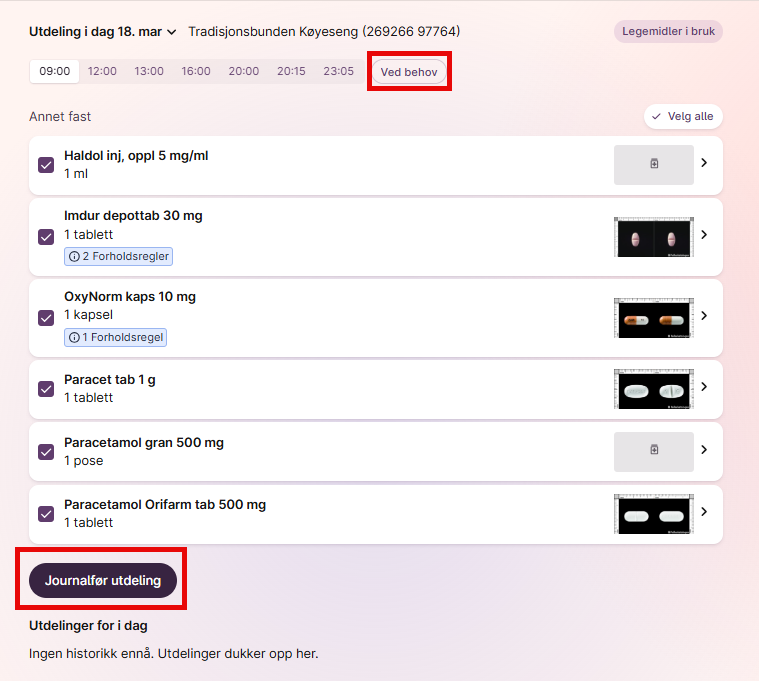This screenshot has height=681, width=759.
Task: View the Paracetamol Orifarm tablet image
Action: coord(654,514)
